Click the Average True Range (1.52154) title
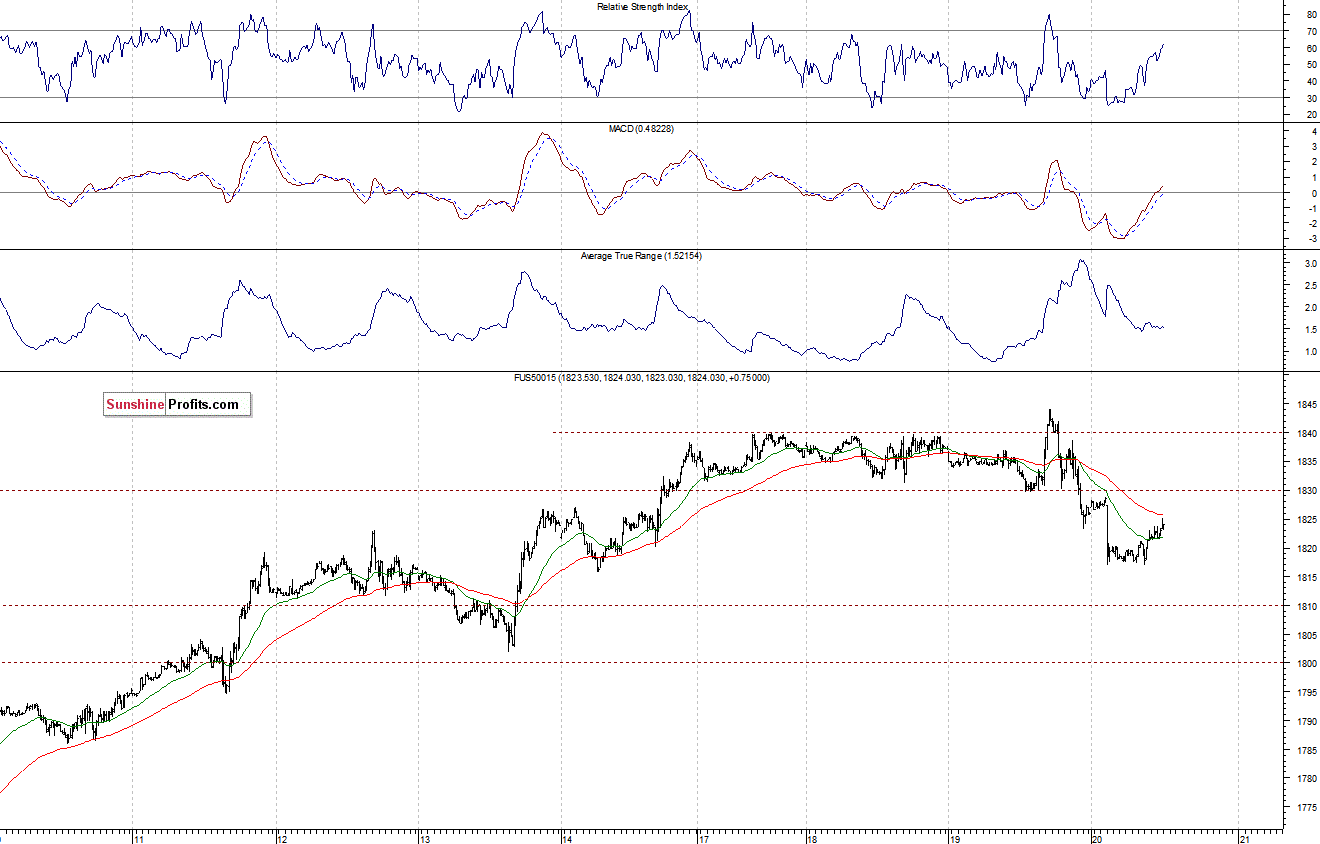This screenshot has height=844, width=1320. coord(643,256)
